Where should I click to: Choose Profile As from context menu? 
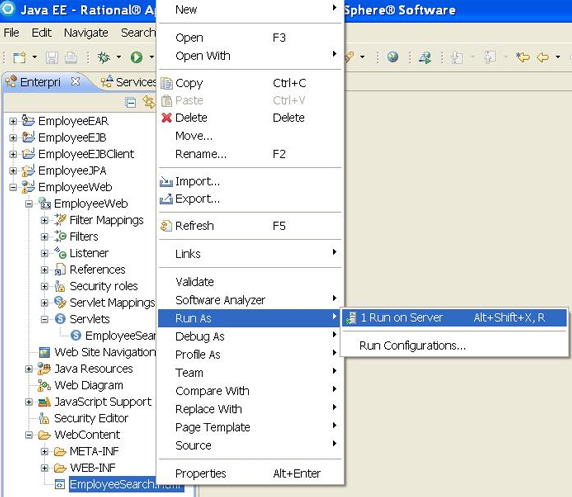tap(250, 355)
